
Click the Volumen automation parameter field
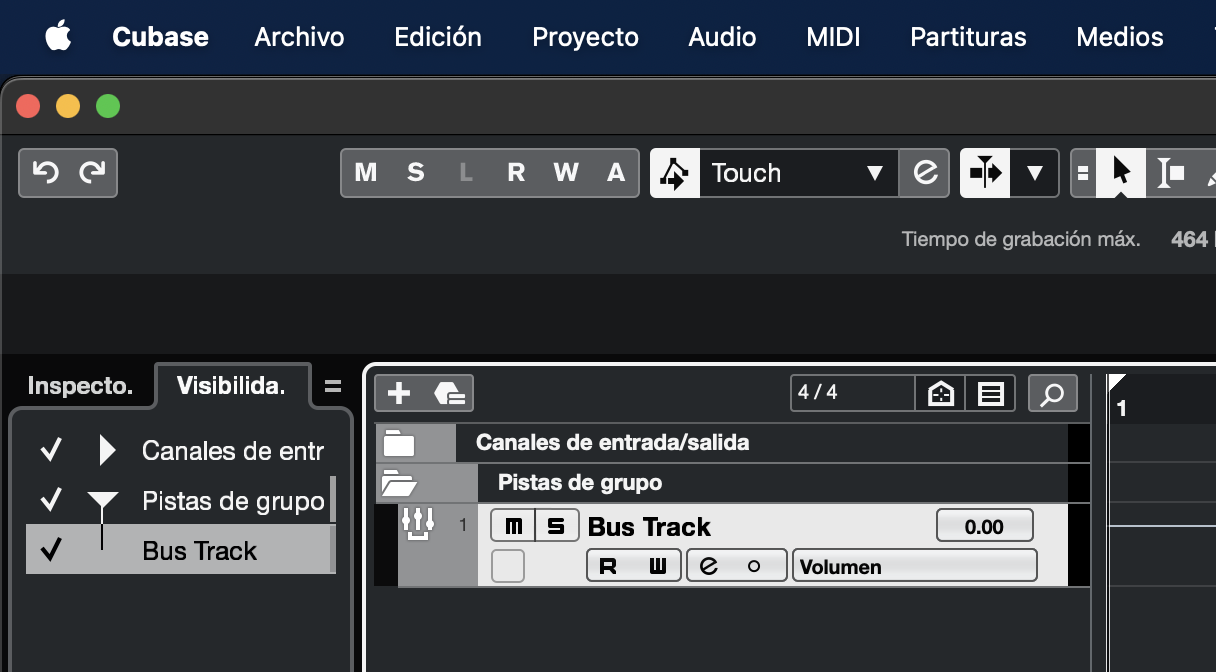914,566
